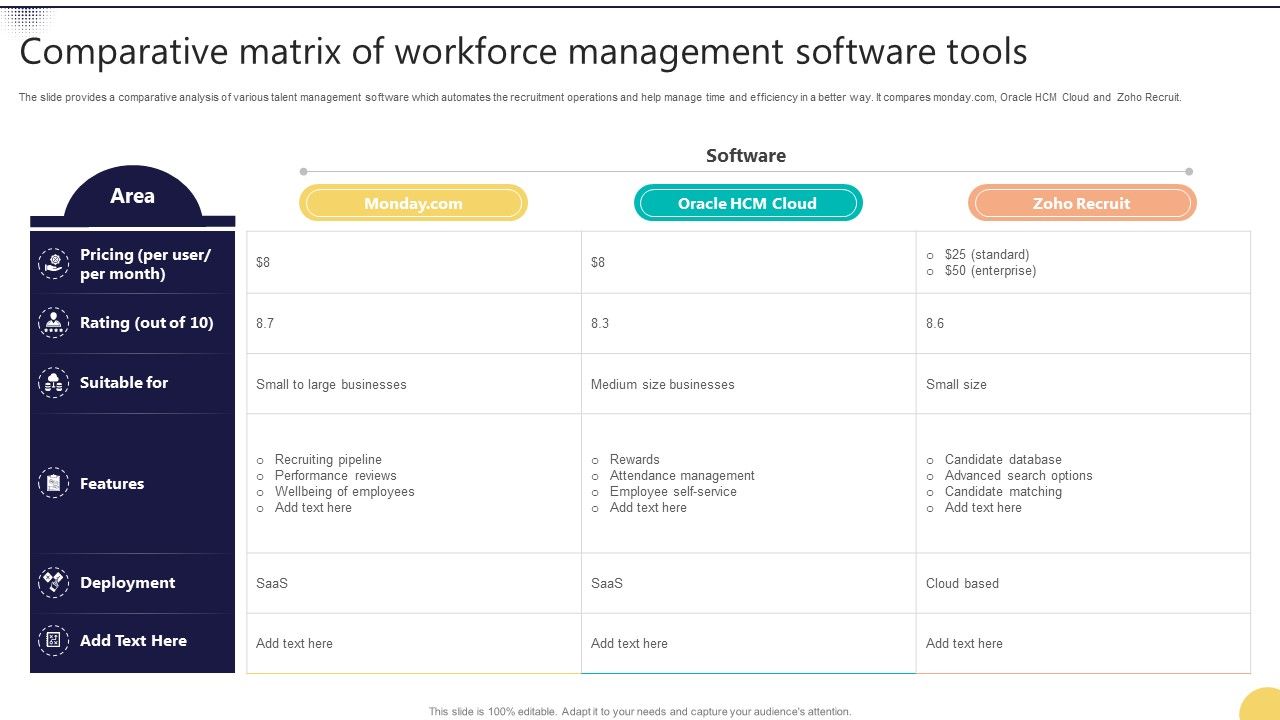Click the Suitable for row icon
The height and width of the screenshot is (720, 1280).
coord(53,383)
